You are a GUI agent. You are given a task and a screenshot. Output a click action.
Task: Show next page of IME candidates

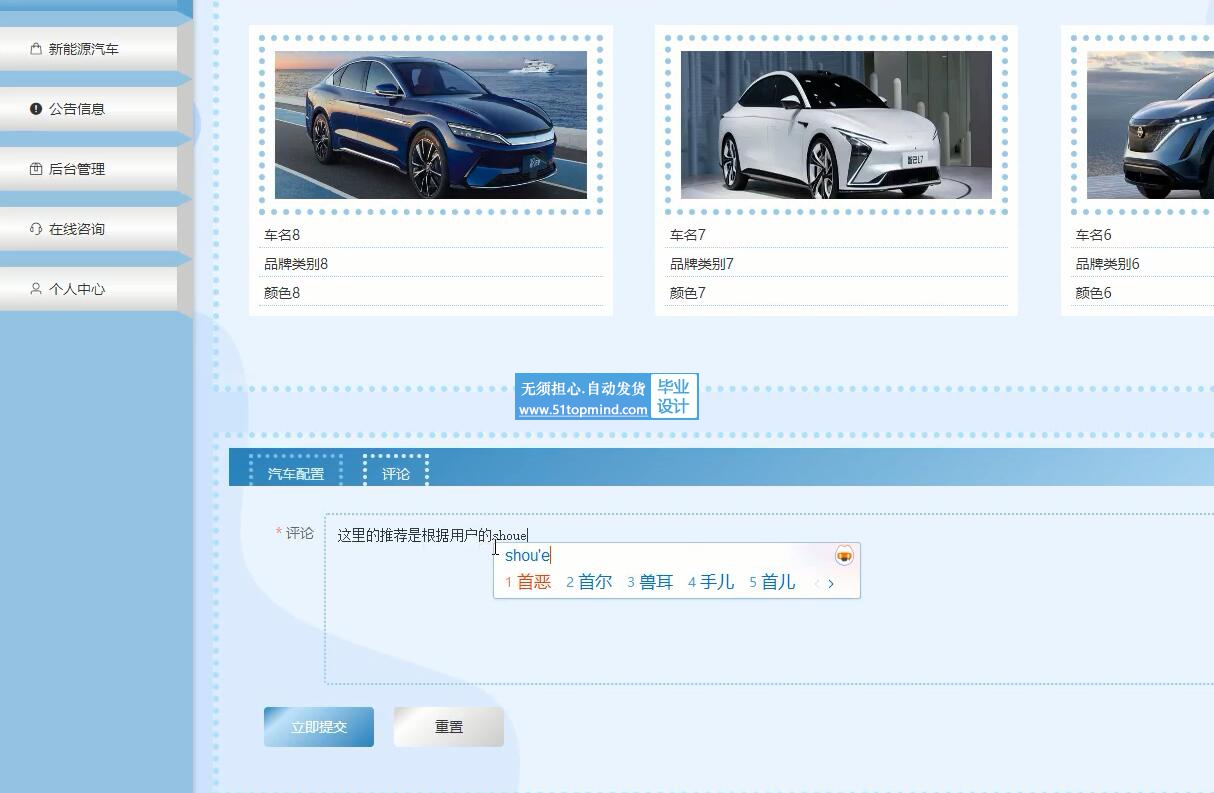[831, 583]
